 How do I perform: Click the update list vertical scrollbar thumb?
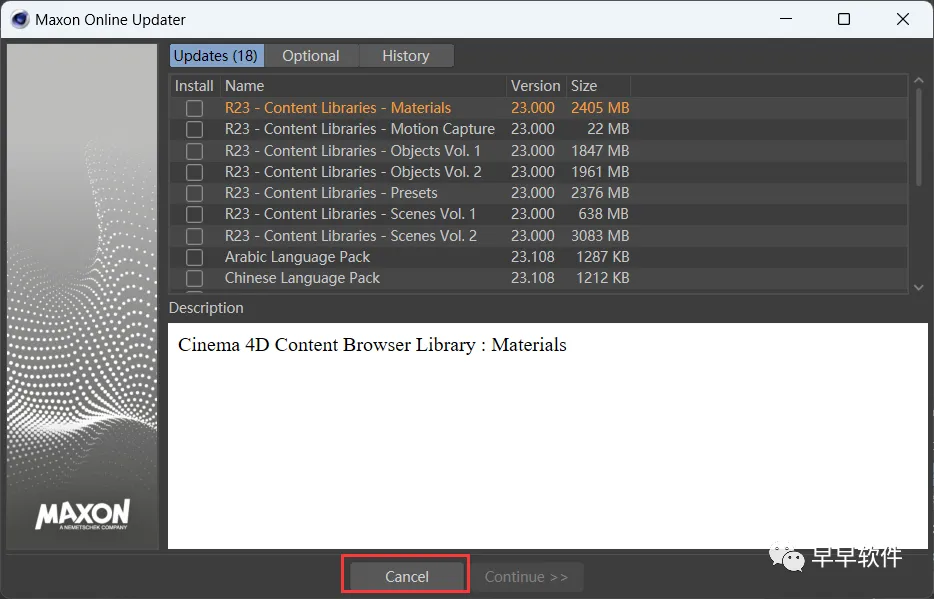click(x=919, y=136)
